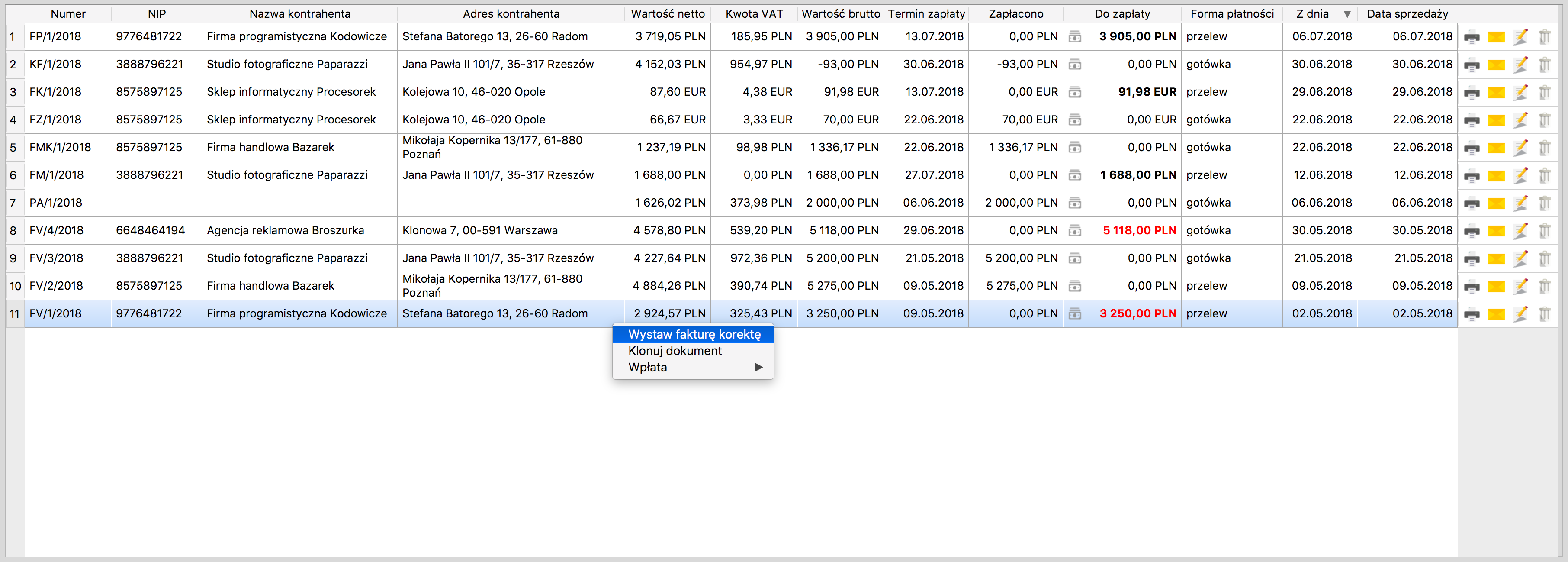
Task: Delete invoice FV/2/2018
Action: [x=1544, y=286]
